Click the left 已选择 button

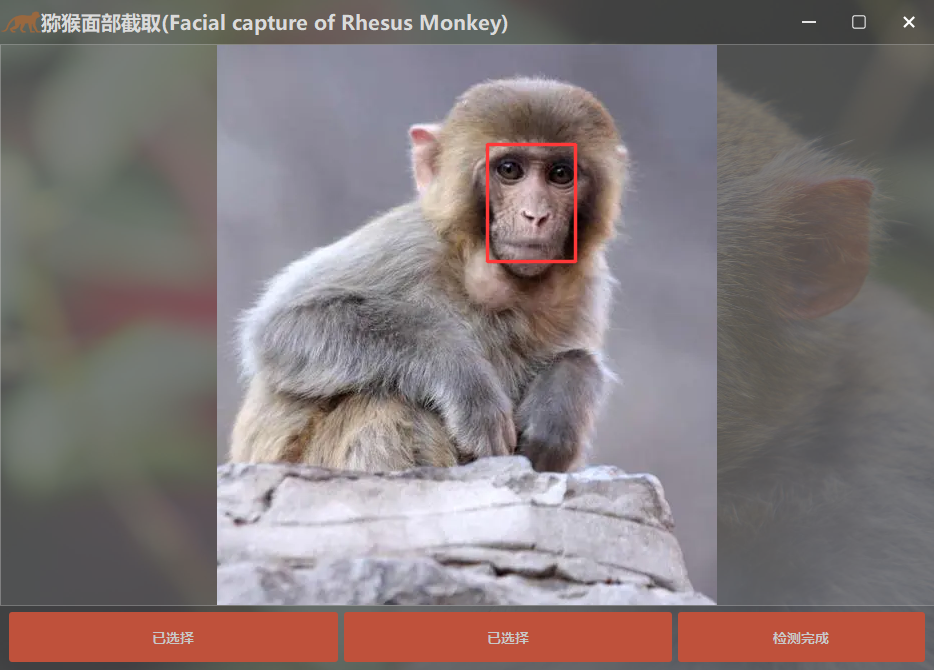click(x=173, y=638)
